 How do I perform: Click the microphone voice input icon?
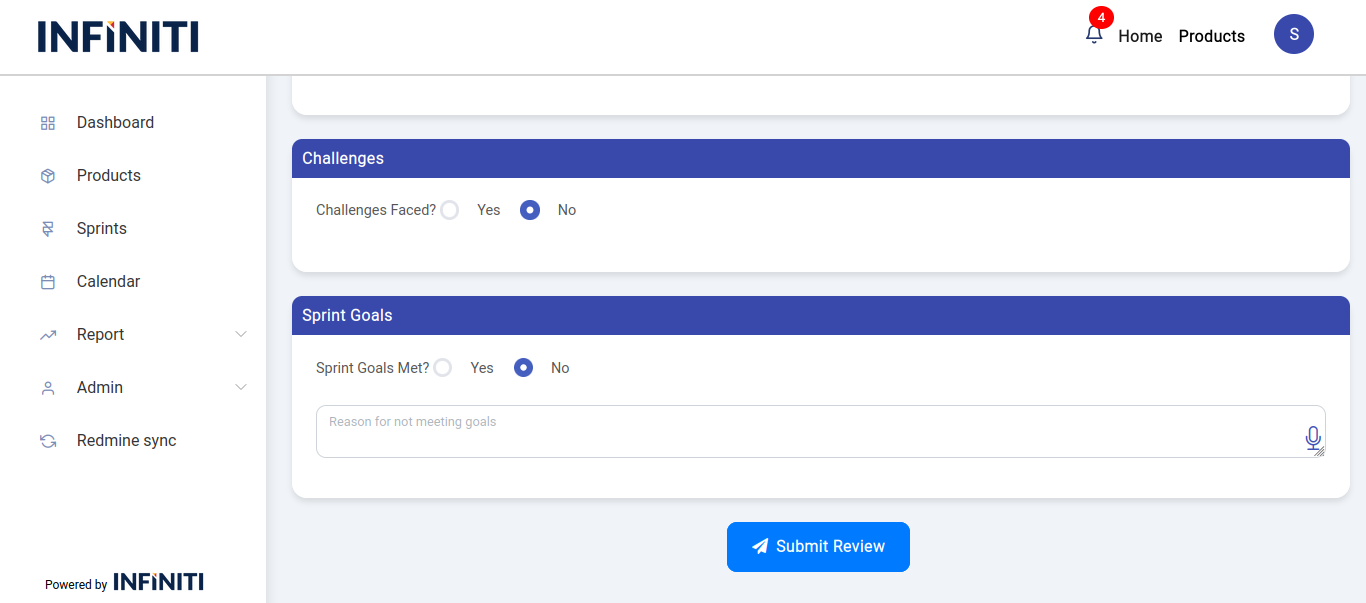[1313, 438]
